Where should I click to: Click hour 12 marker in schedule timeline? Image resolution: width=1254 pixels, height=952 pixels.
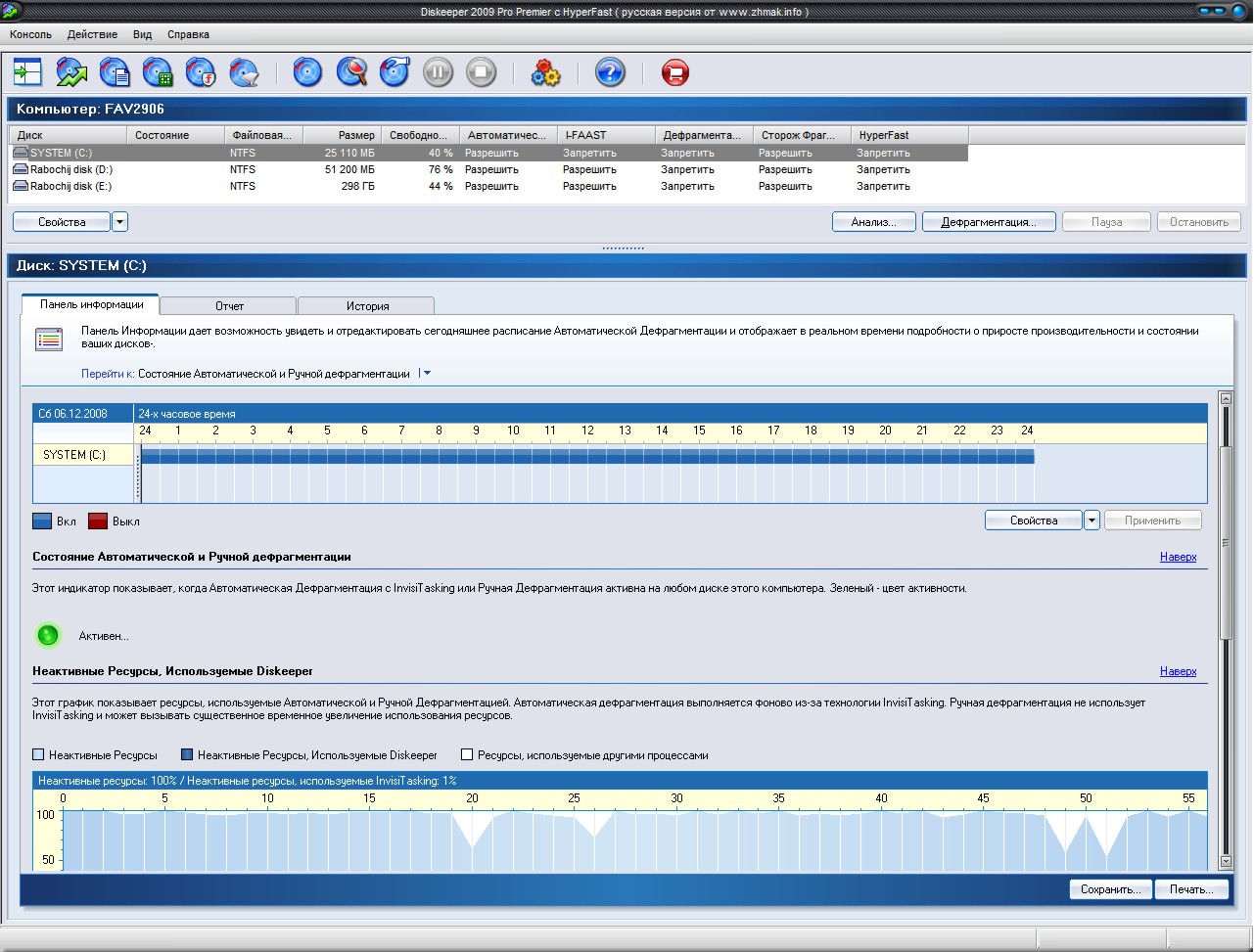587,431
